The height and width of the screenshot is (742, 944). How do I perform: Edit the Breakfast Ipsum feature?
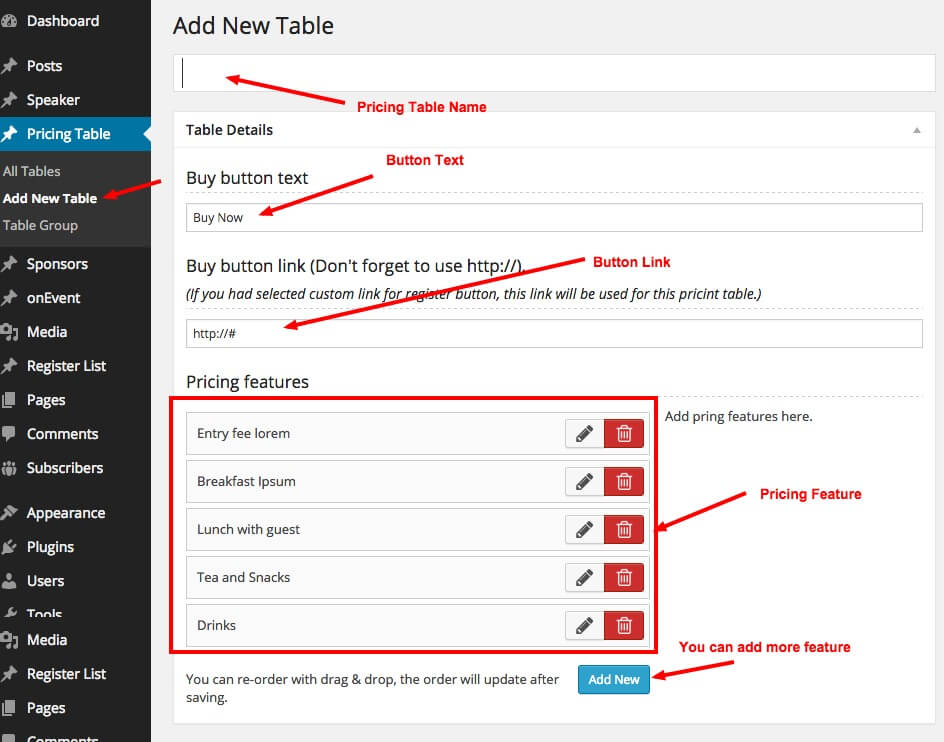(585, 481)
